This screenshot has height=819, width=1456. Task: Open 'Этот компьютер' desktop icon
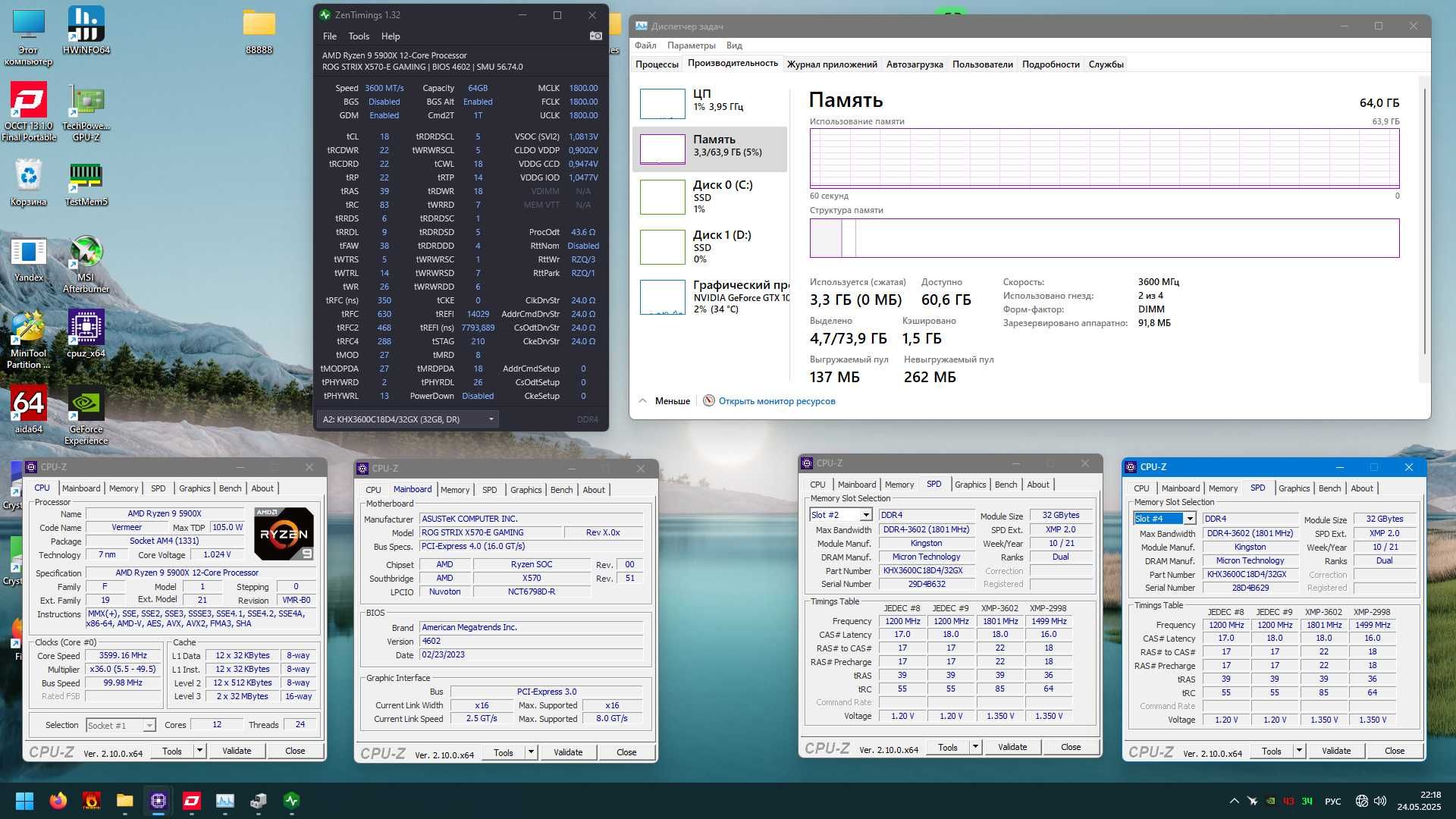(29, 36)
